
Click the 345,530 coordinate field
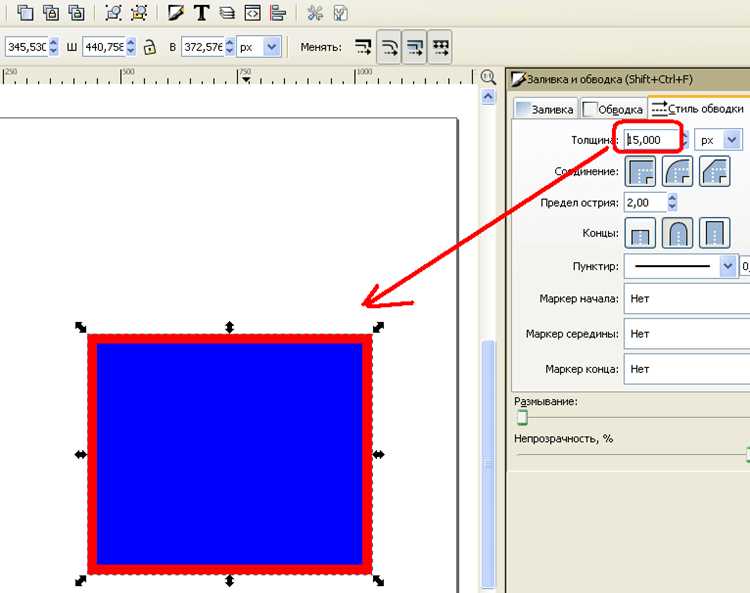click(x=26, y=47)
